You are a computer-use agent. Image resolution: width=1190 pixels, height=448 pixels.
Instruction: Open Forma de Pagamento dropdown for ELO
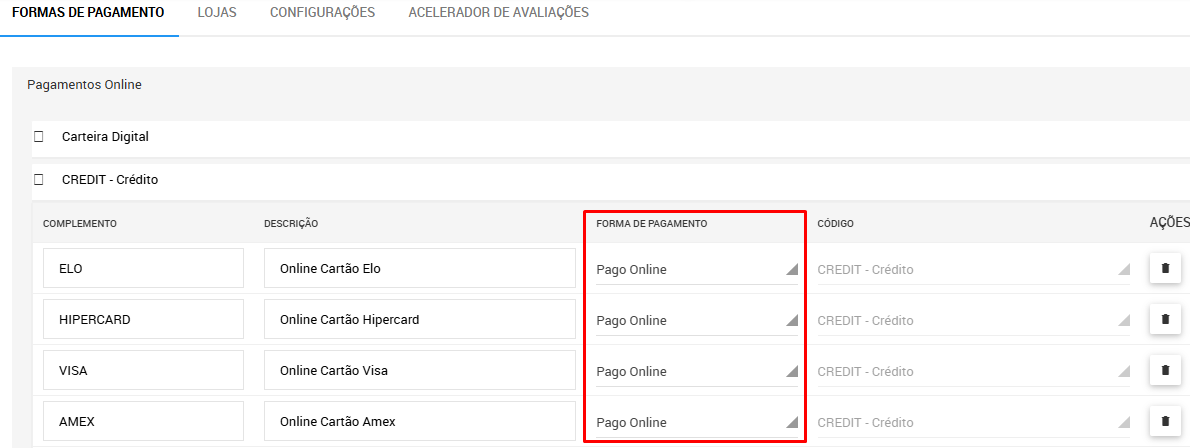(x=697, y=270)
